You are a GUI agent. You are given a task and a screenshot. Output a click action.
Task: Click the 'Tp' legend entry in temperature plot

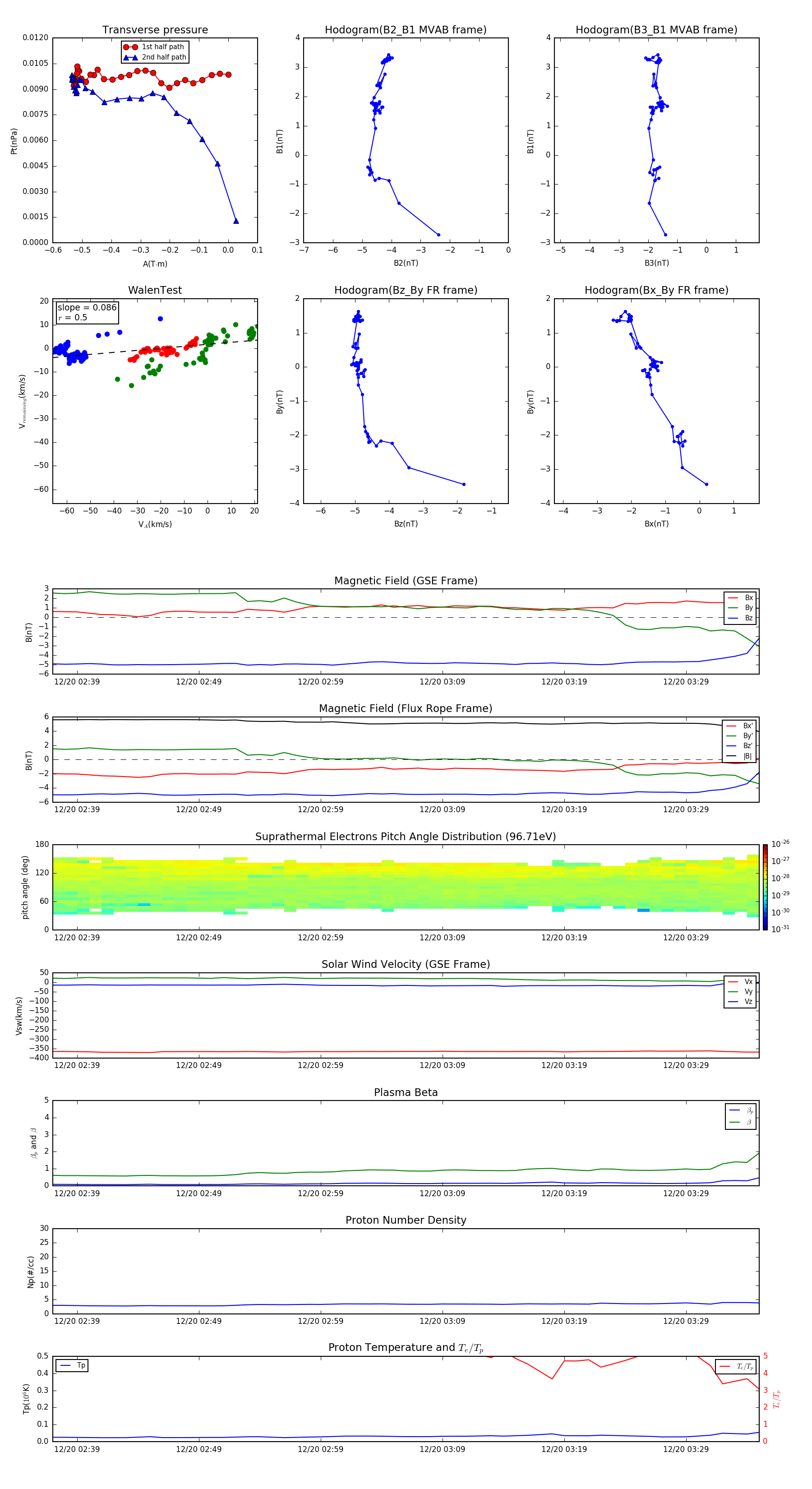[72, 1365]
